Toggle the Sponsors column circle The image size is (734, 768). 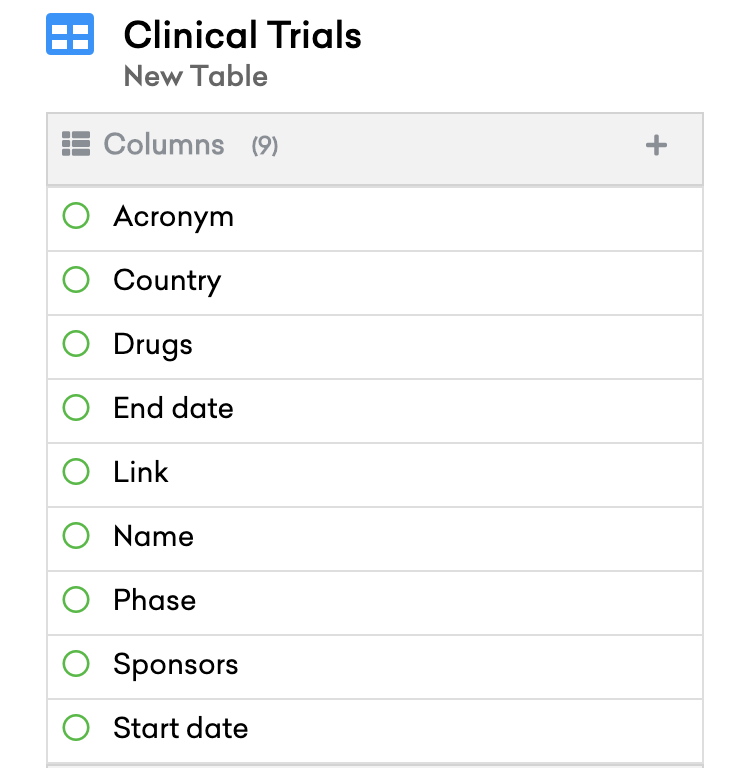coord(76,664)
